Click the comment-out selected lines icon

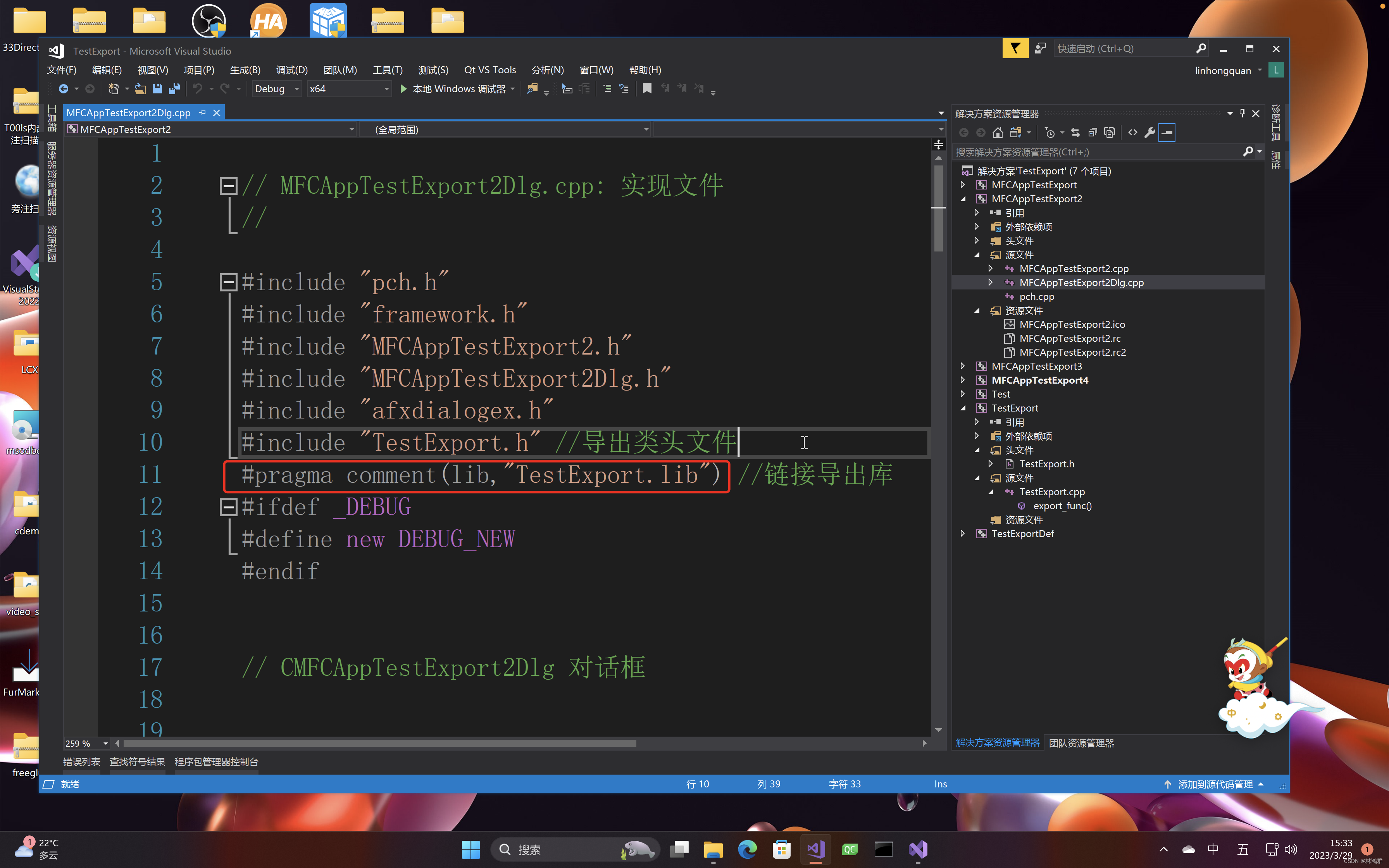point(607,88)
